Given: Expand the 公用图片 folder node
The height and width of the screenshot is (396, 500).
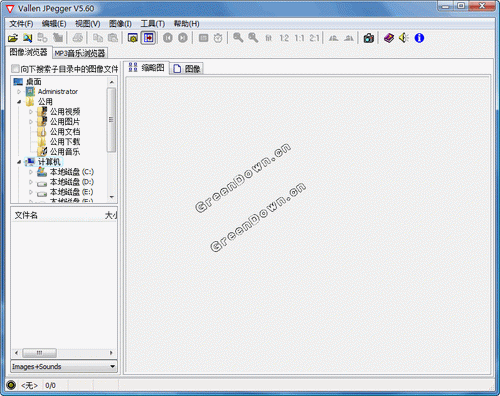Looking at the screenshot, I should pos(31,122).
